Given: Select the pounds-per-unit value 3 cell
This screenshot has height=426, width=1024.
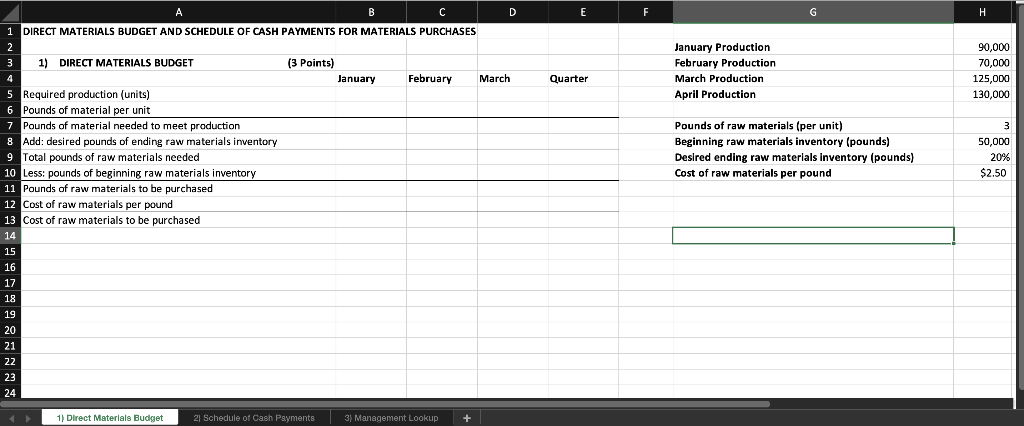Looking at the screenshot, I should pyautogui.click(x=984, y=125).
